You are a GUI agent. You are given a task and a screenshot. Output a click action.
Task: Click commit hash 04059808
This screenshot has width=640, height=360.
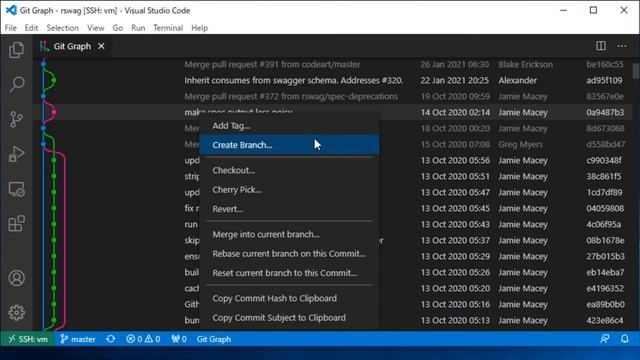[x=605, y=209]
